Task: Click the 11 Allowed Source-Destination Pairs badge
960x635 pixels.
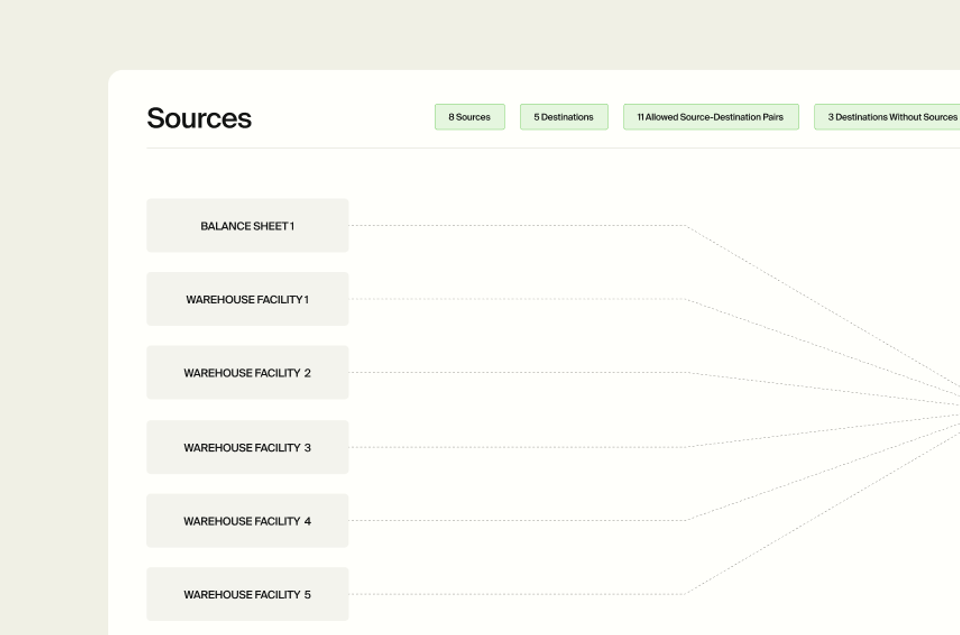Action: pos(711,117)
